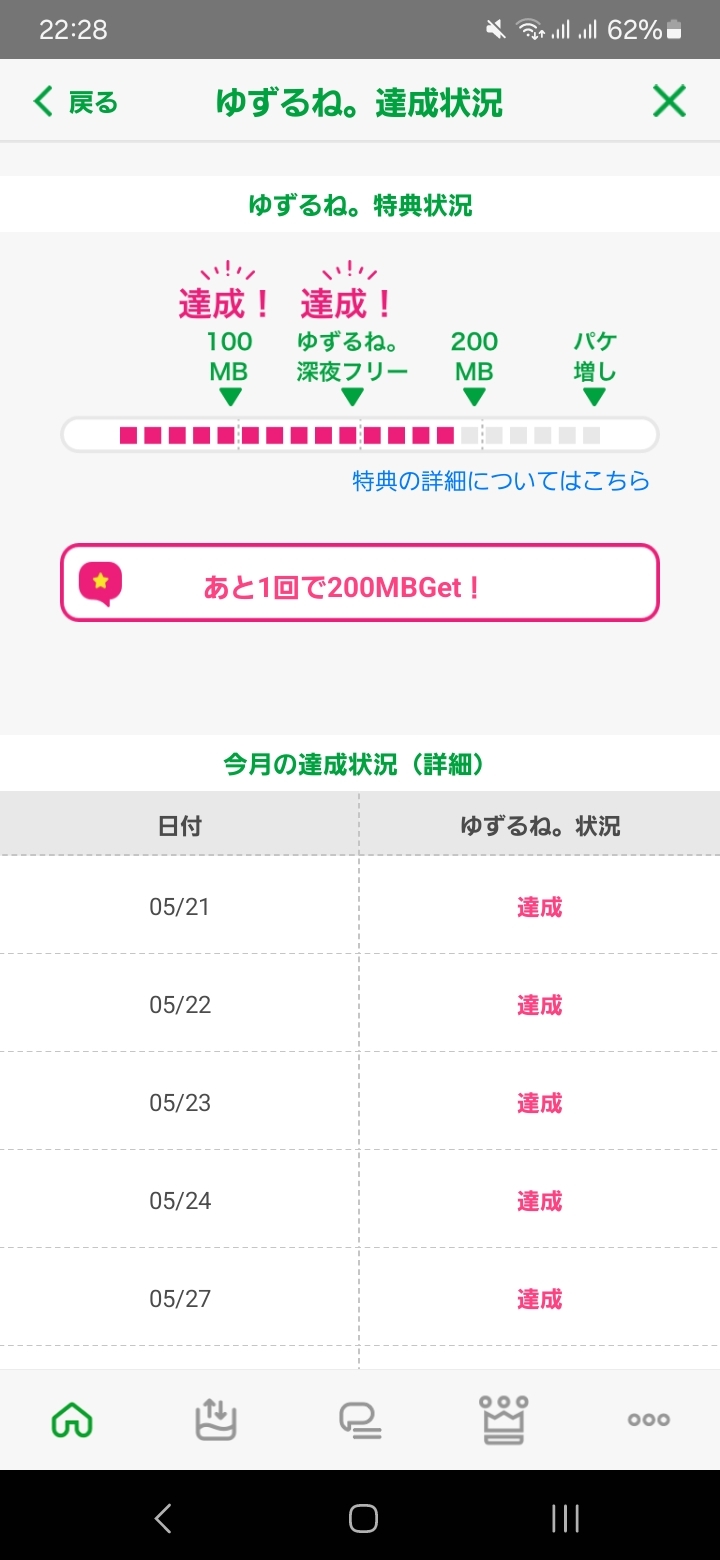
Task: Tap the パケ増し milestone arrow
Action: (595, 396)
